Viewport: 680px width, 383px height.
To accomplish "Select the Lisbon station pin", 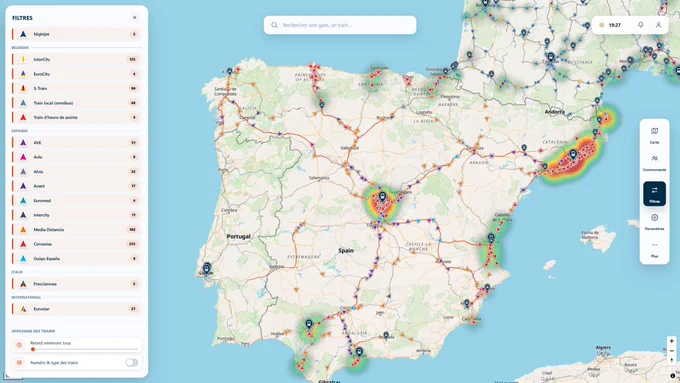I will coord(206,269).
